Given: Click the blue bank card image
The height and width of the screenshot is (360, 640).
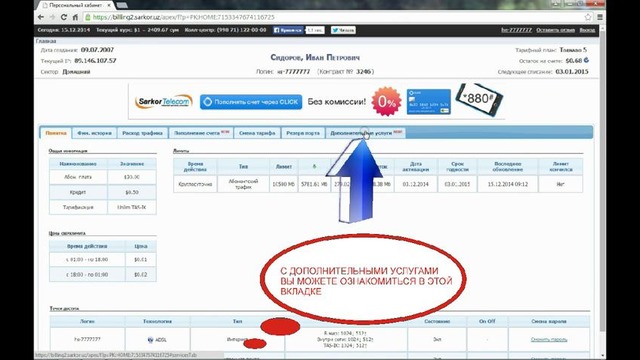Looking at the screenshot, I should (x=429, y=102).
